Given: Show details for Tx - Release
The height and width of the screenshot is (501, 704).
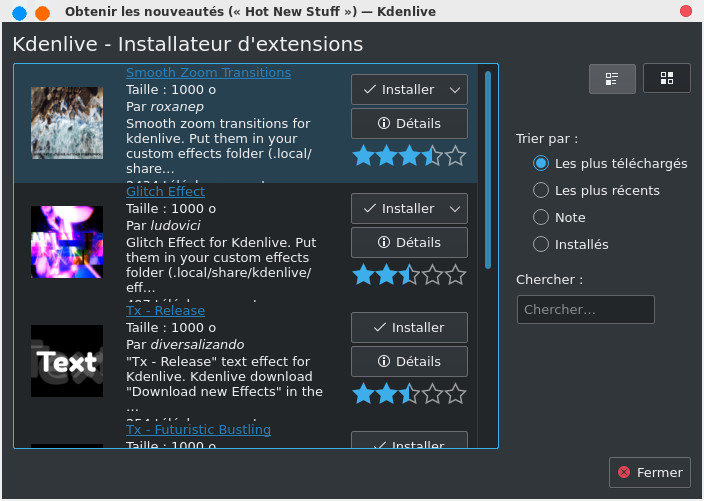Looking at the screenshot, I should (x=409, y=361).
